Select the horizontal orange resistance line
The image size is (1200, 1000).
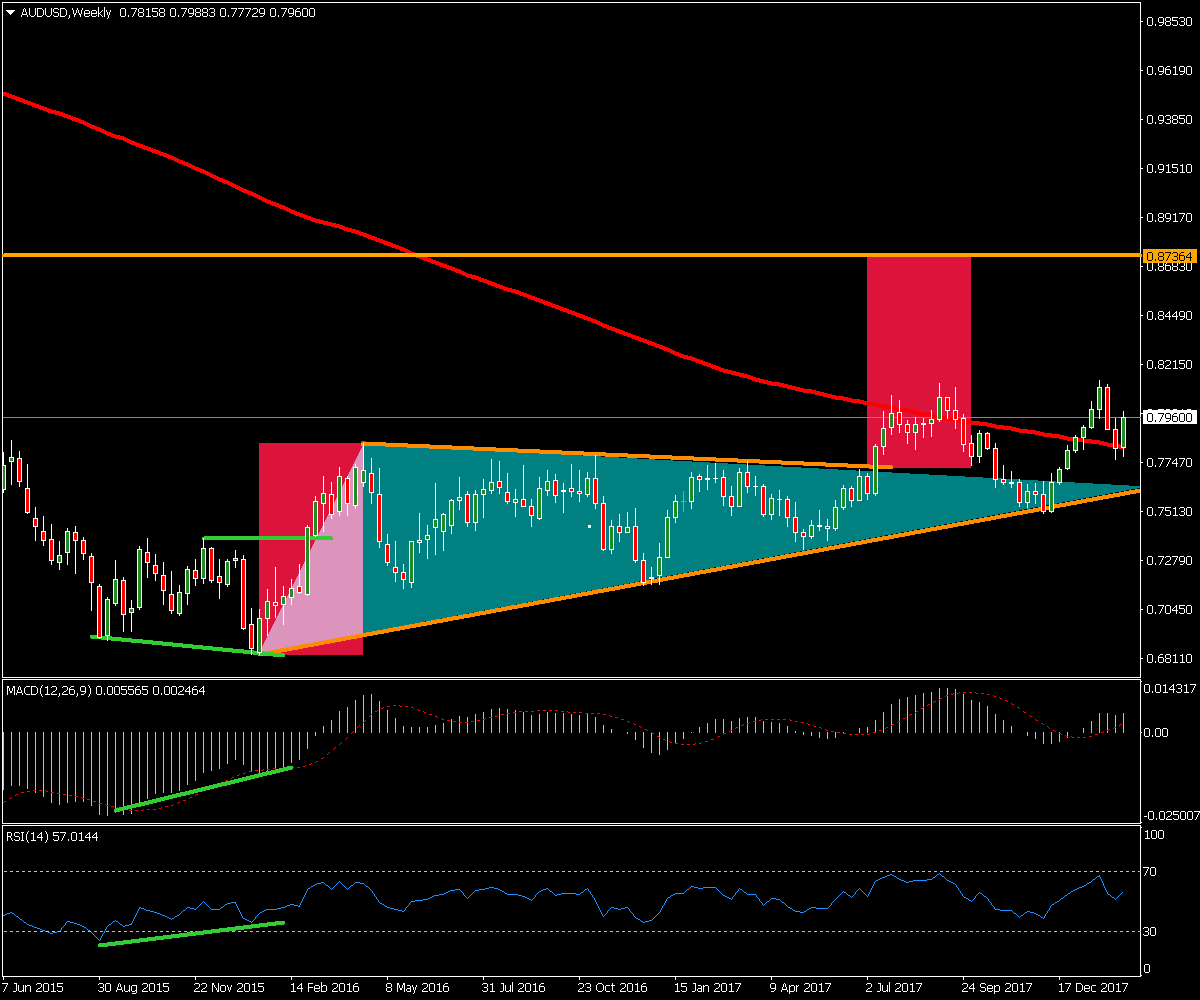point(600,256)
